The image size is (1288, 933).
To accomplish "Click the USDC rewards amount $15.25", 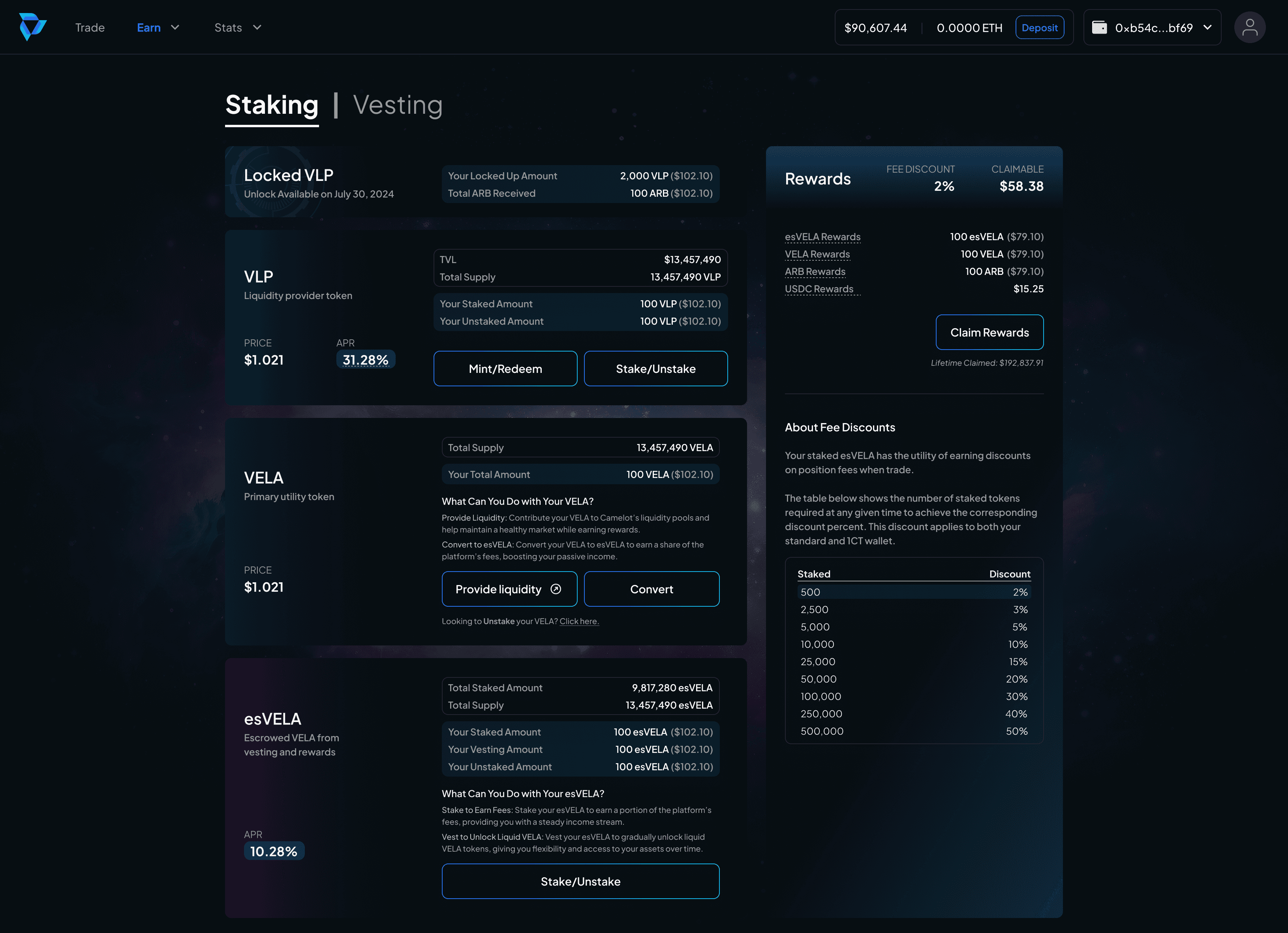I will (x=1029, y=289).
